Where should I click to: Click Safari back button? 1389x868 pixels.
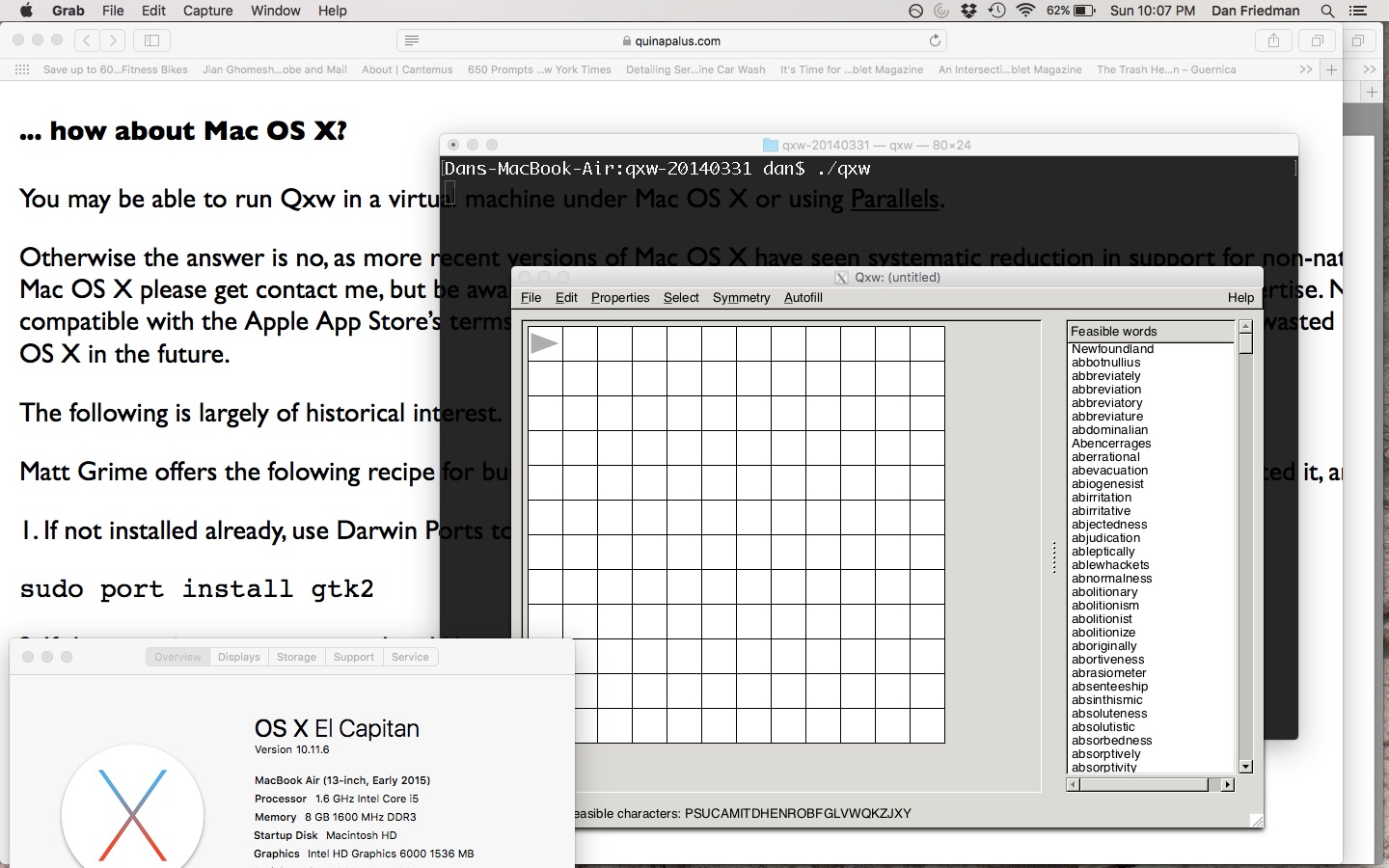87,41
